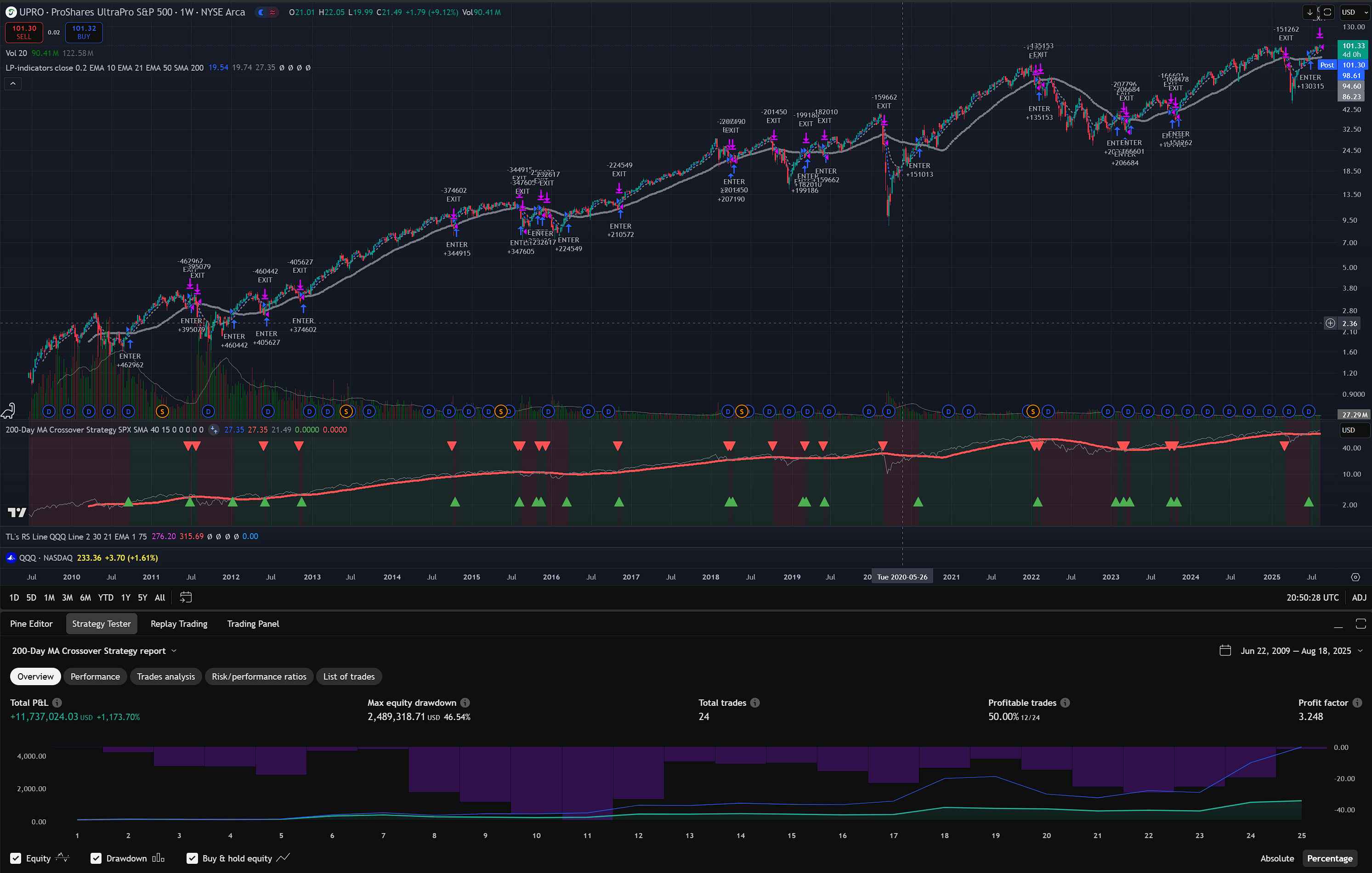Toggle the ADJ adjusted data button
This screenshot has width=1372, height=873.
point(1359,597)
